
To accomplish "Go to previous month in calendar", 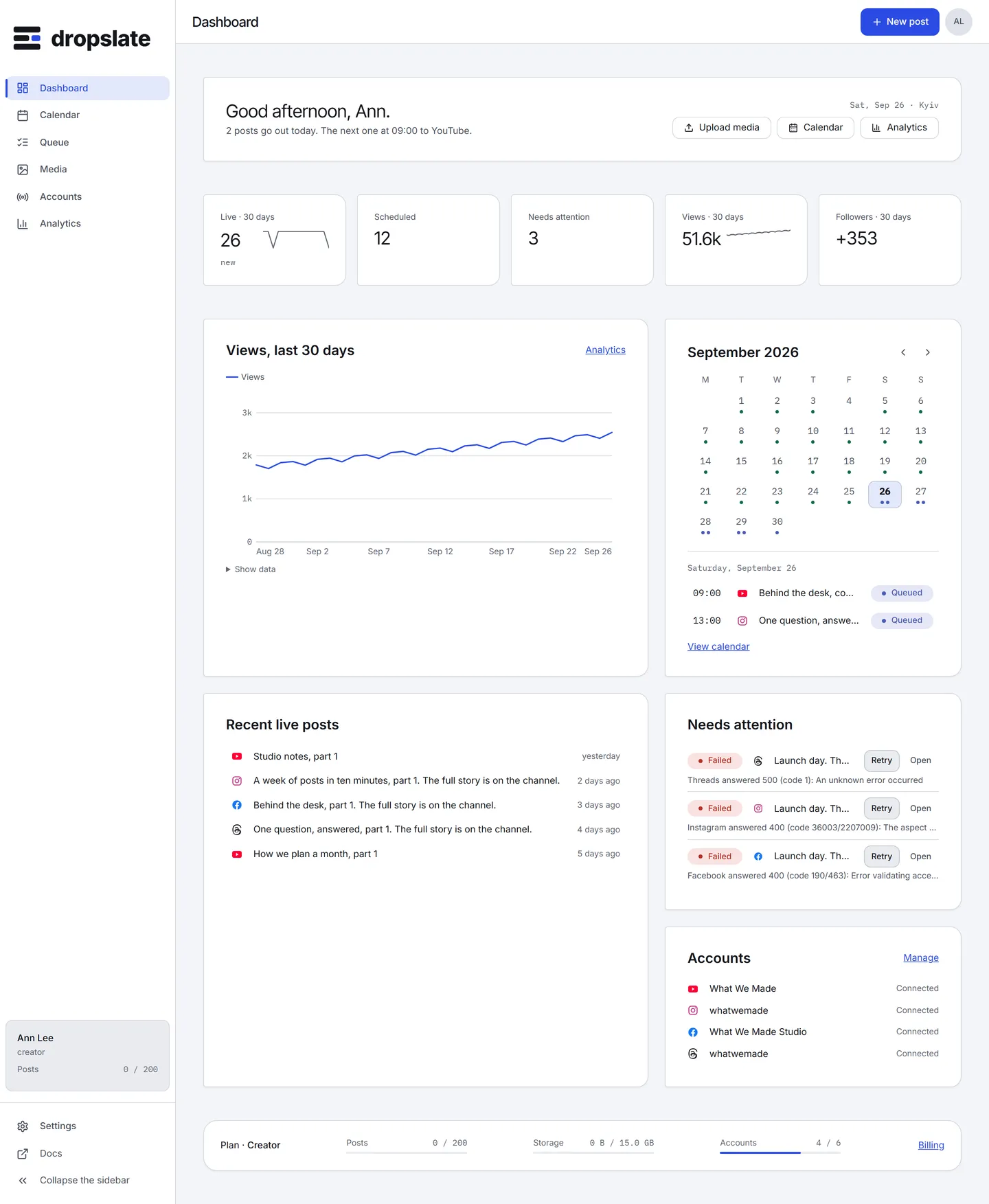I will click(903, 352).
